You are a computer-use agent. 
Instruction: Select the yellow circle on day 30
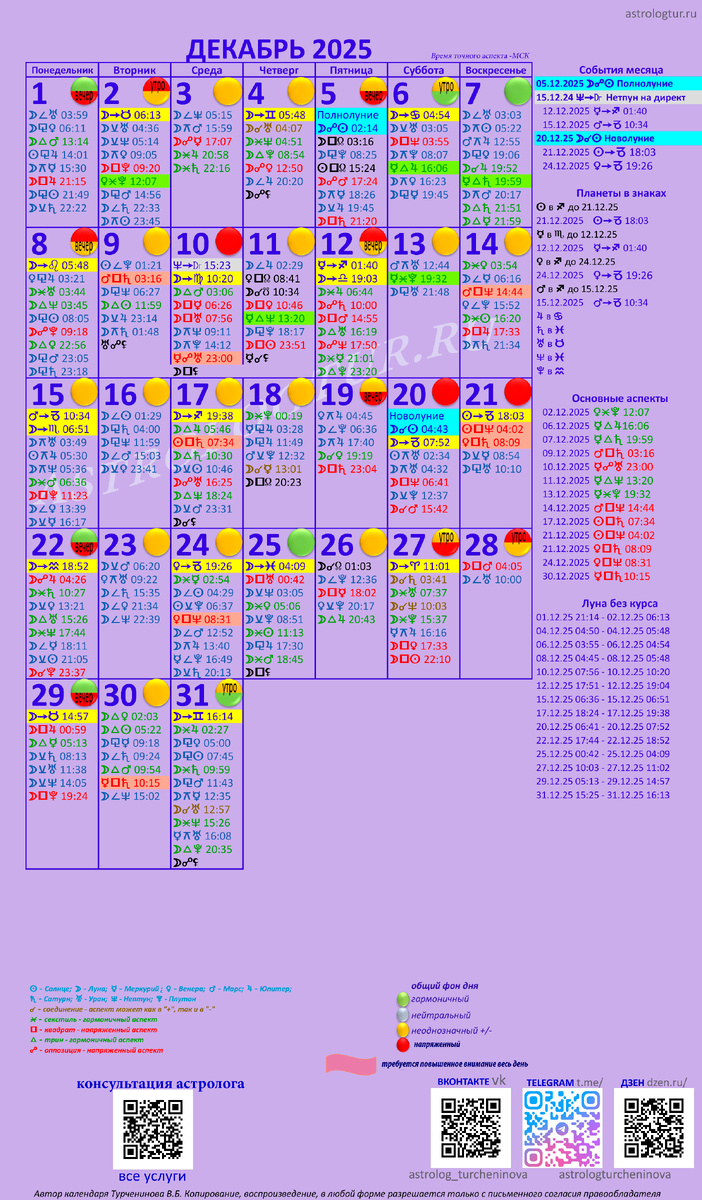pos(155,692)
